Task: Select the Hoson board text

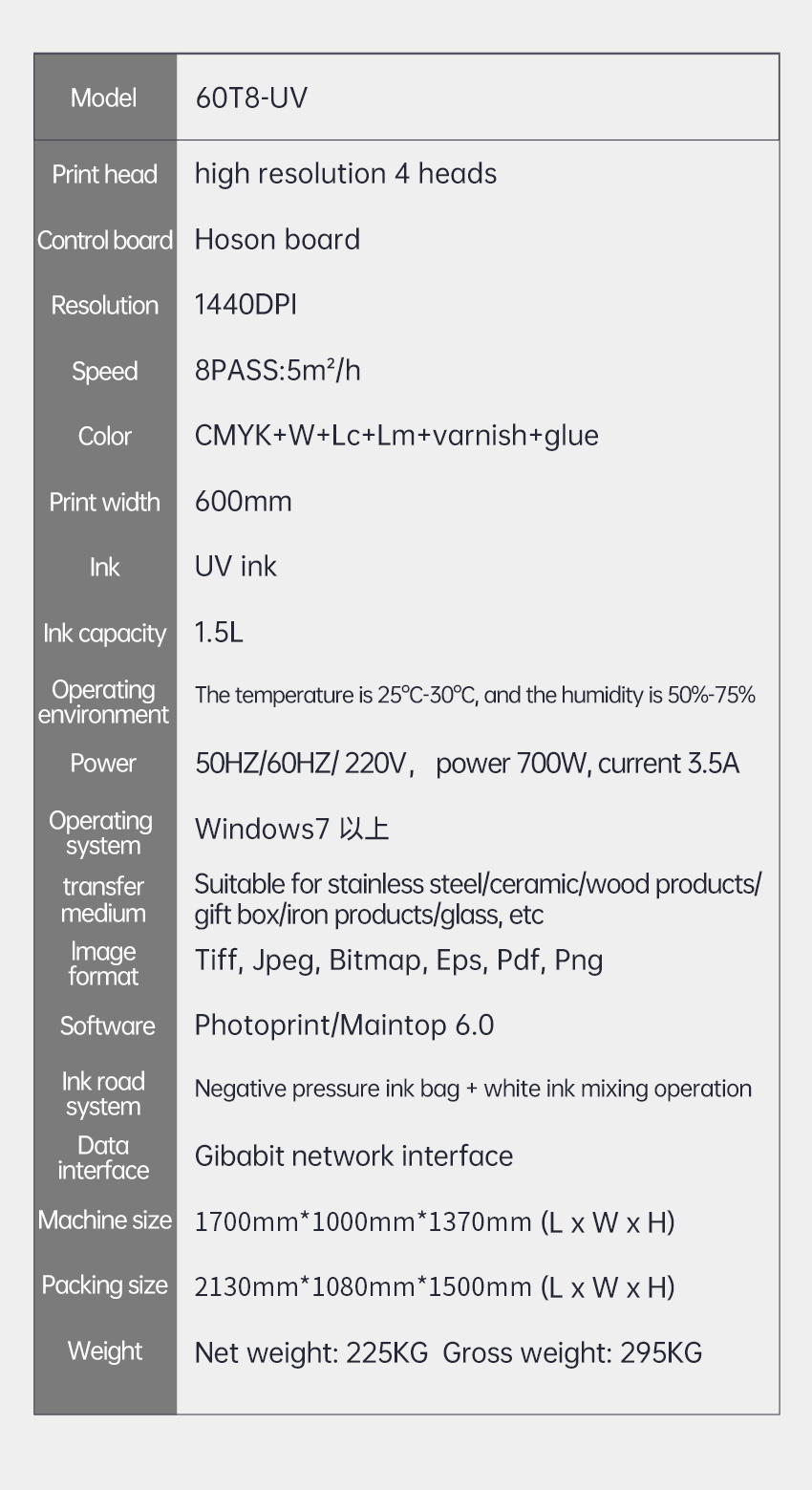Action: click(277, 239)
